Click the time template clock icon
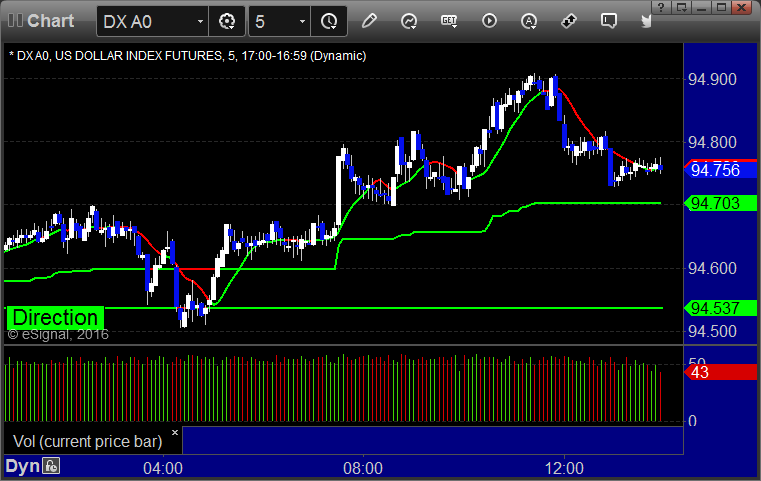761x481 pixels. click(x=329, y=21)
